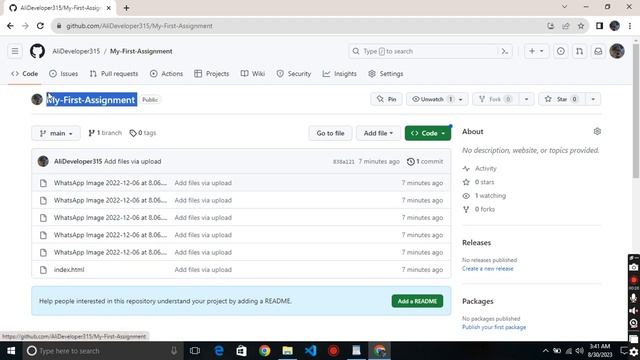Open Microsoft Store from the taskbar
Screen dimensions: 640x360
(242, 351)
